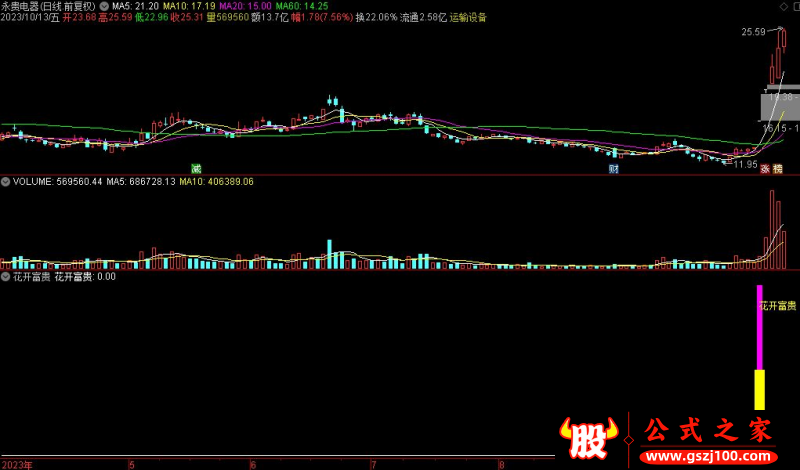
Task: Click the diamond icon at top right
Action: click(x=784, y=6)
